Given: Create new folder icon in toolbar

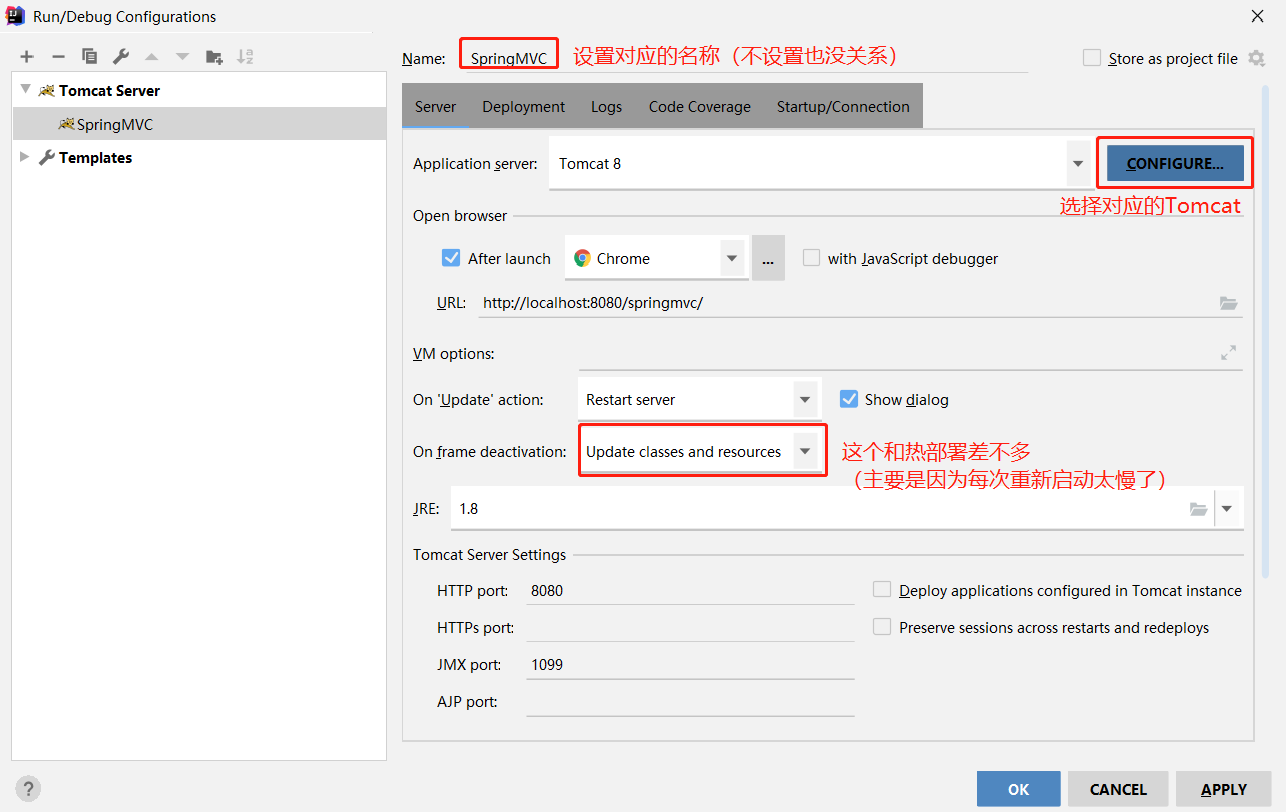Looking at the screenshot, I should click(x=214, y=57).
